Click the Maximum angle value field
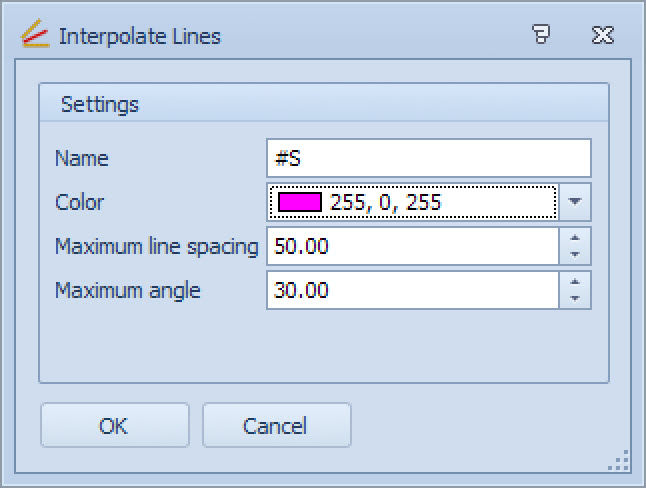The width and height of the screenshot is (646, 488). coord(412,290)
